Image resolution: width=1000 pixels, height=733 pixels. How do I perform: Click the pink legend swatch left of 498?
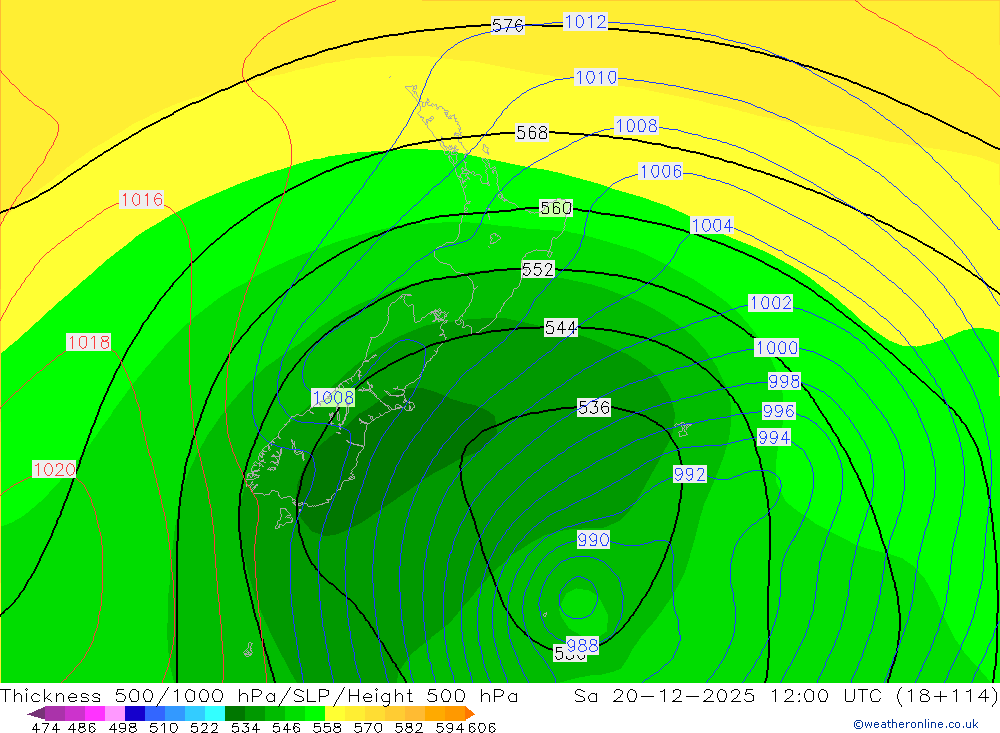coord(115,713)
